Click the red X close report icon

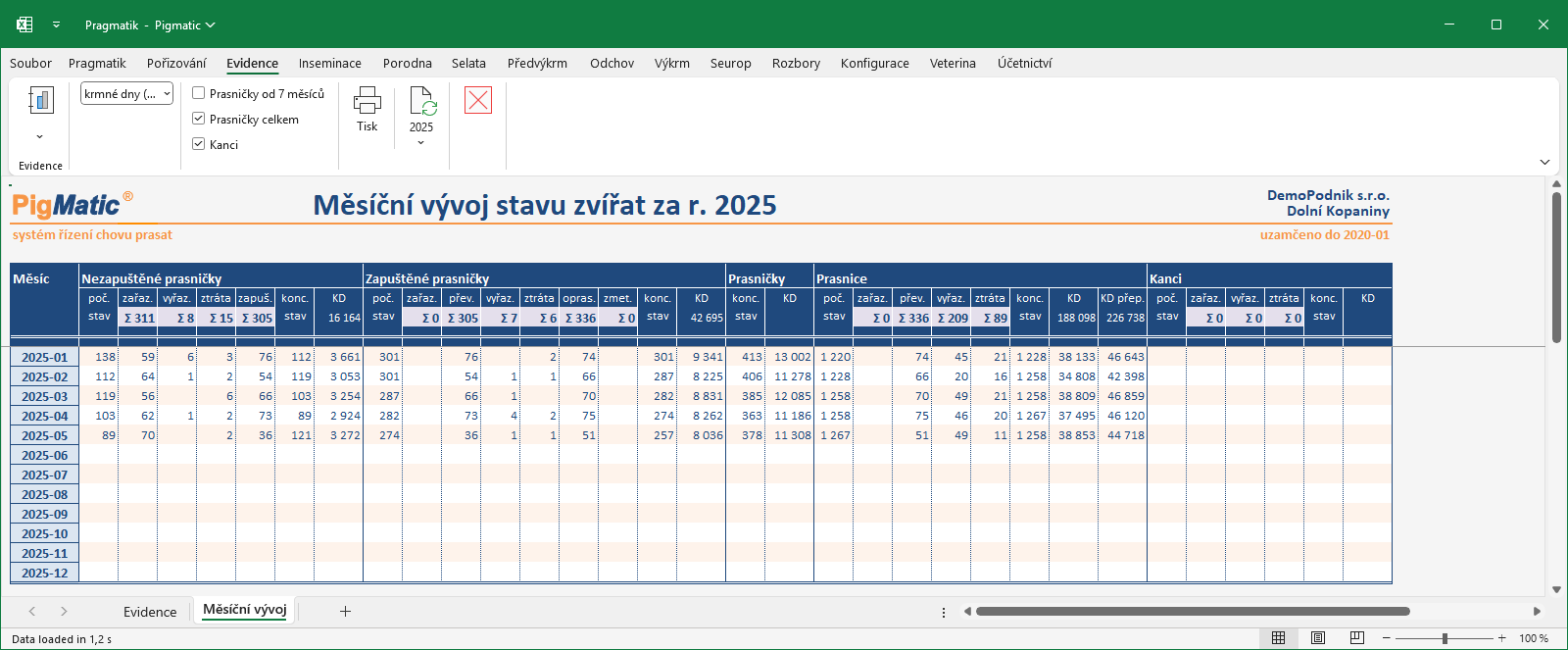(x=478, y=100)
